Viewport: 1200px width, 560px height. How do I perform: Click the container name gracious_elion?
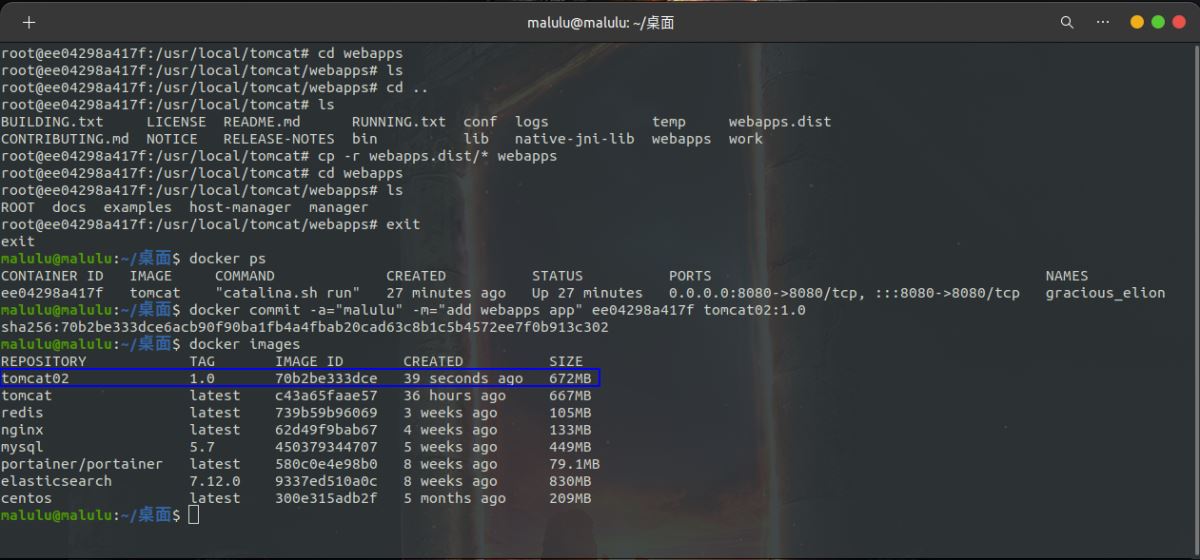(x=1105, y=292)
